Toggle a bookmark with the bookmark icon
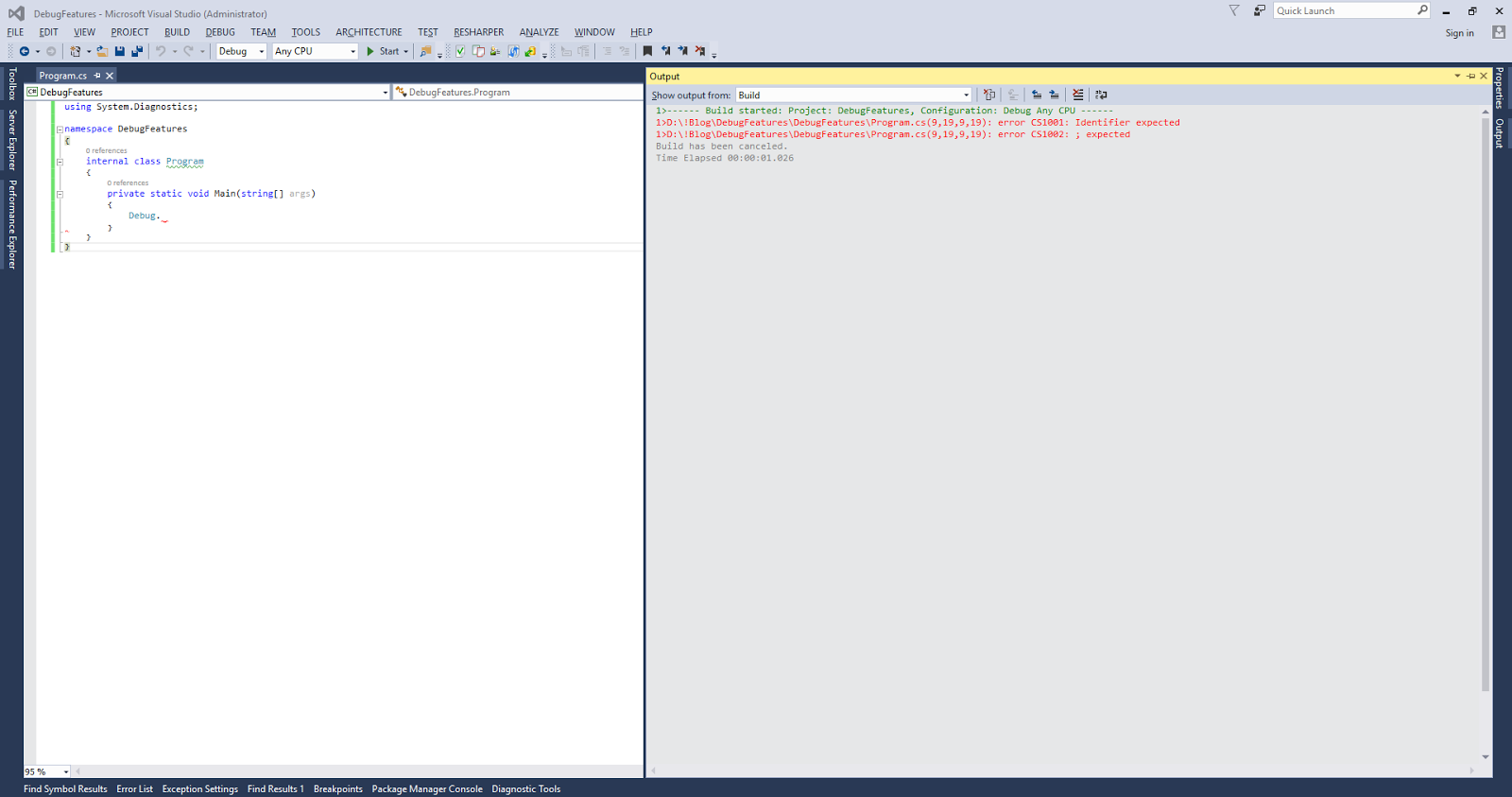1512x797 pixels. 647,51
